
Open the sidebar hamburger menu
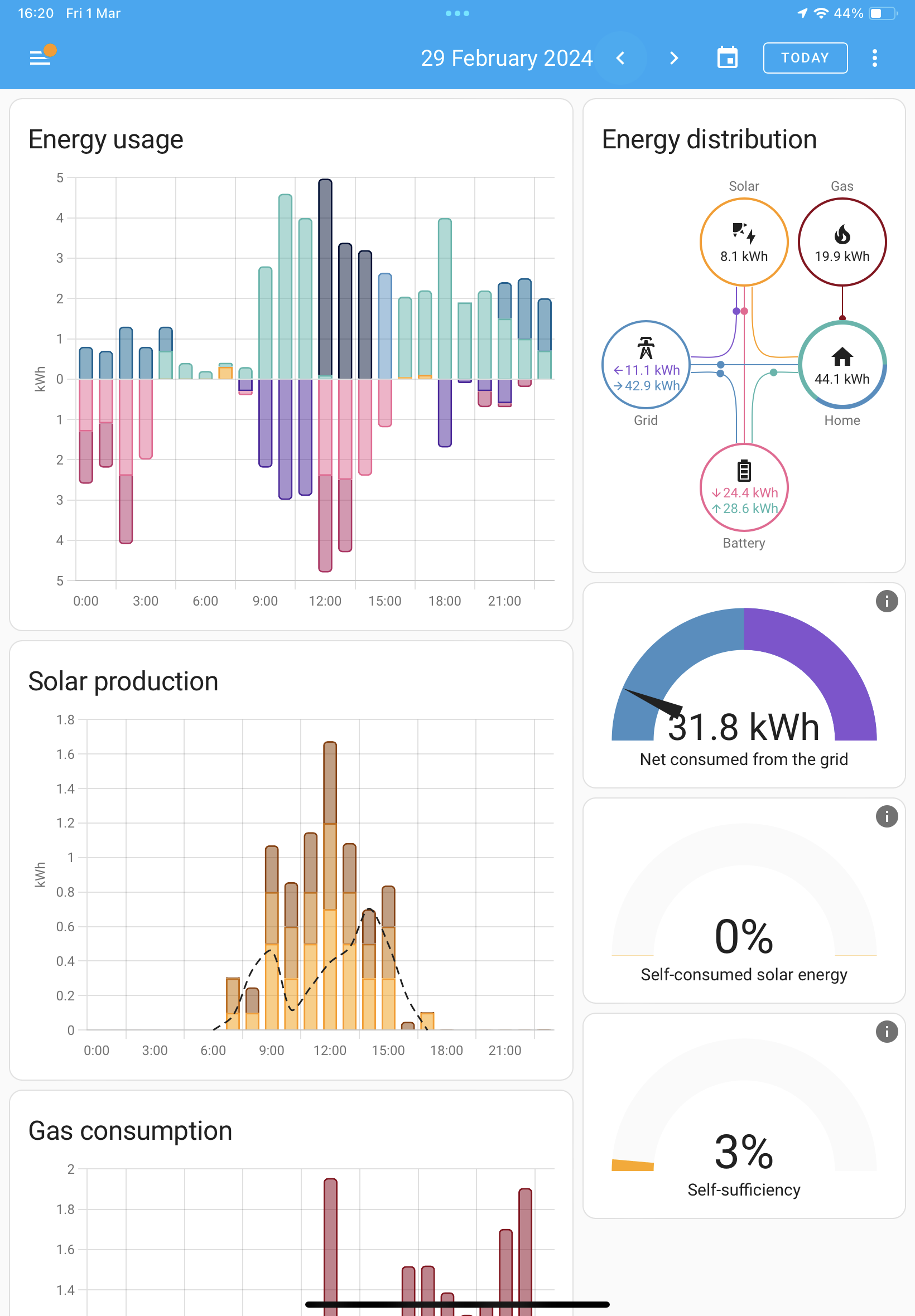(x=40, y=57)
